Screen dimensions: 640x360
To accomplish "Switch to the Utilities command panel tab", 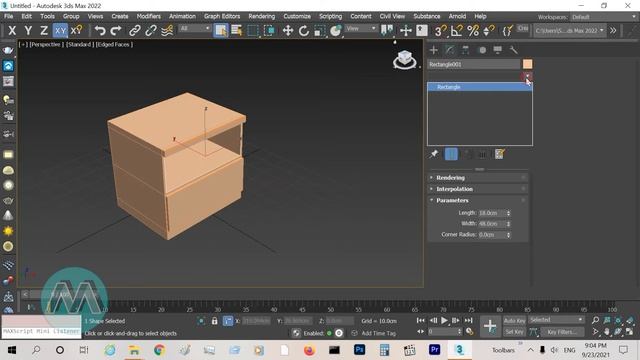I will click(513, 50).
